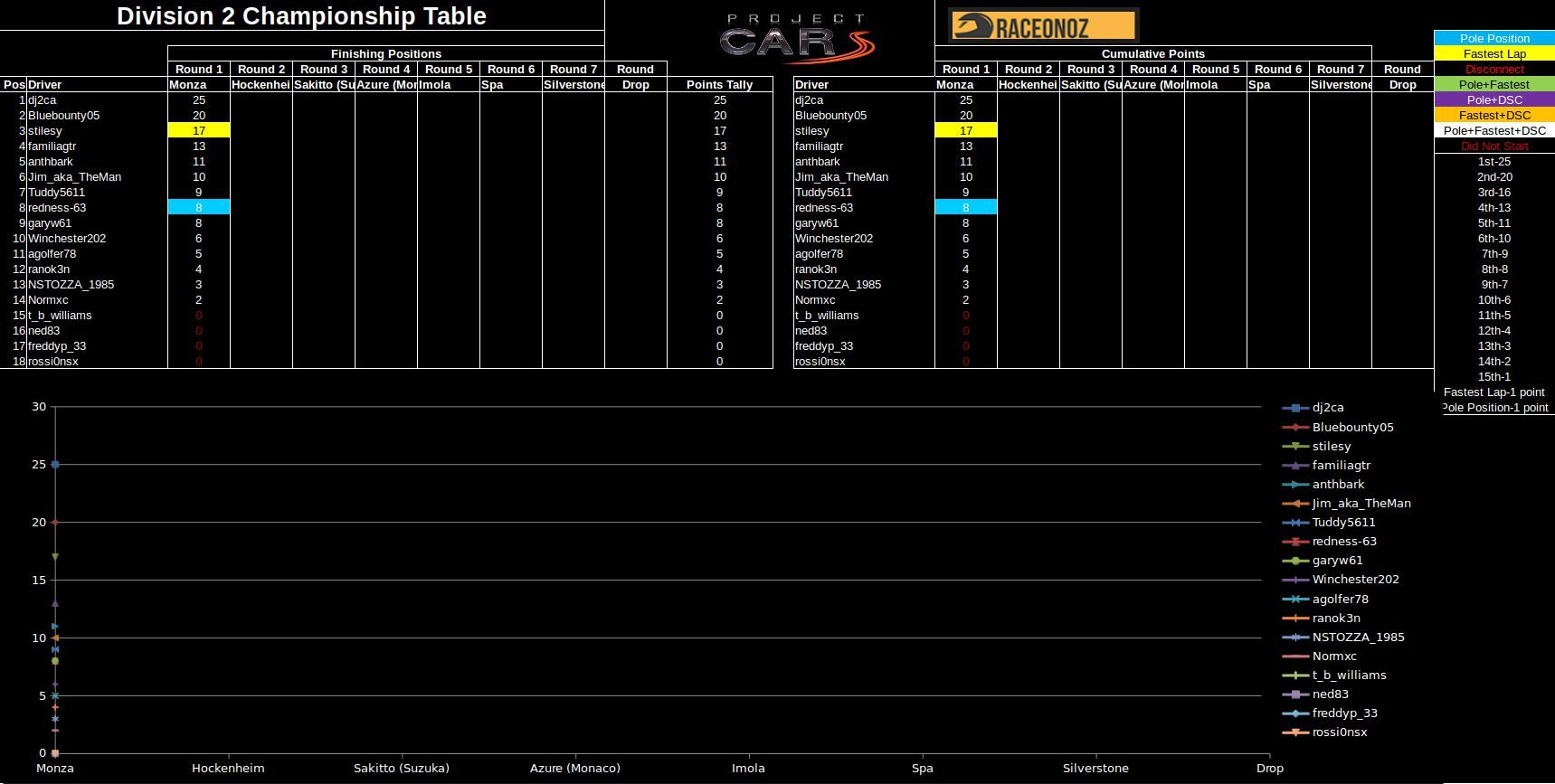Select the Spa header in Finishing Positions
Viewport: 1555px width, 784px height.
click(x=511, y=84)
